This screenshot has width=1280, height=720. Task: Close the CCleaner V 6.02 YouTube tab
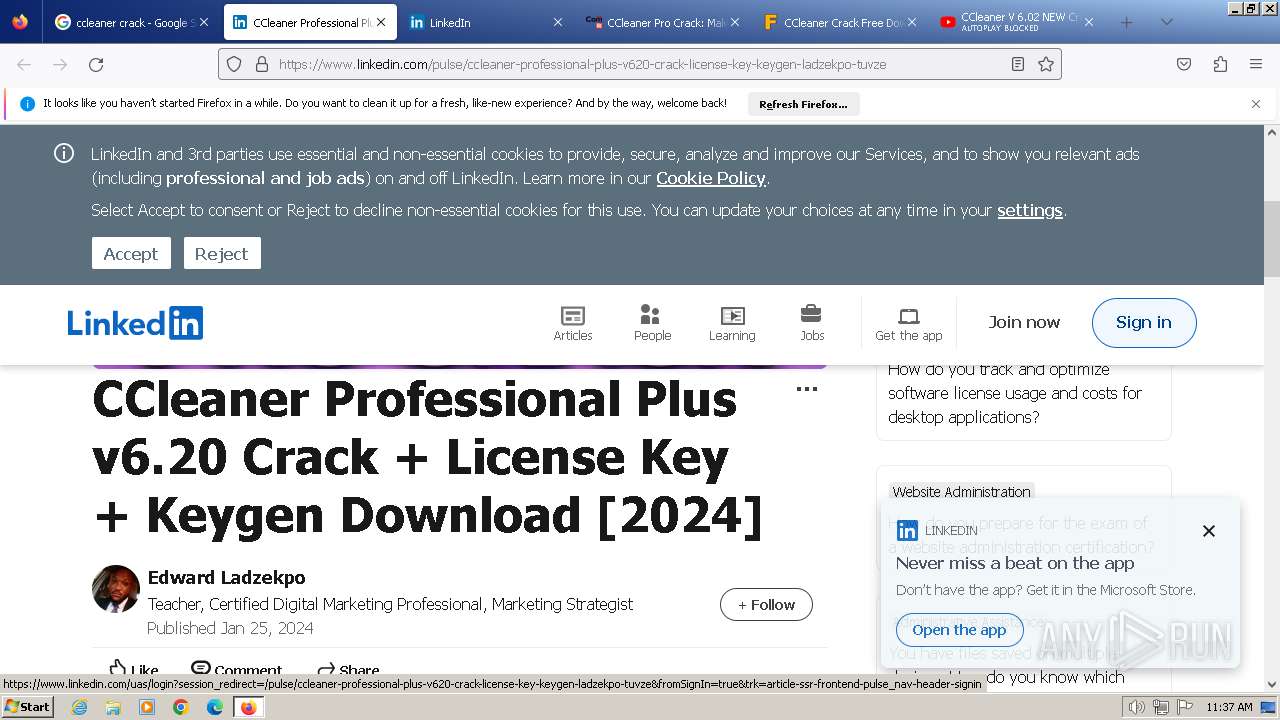[x=1089, y=22]
